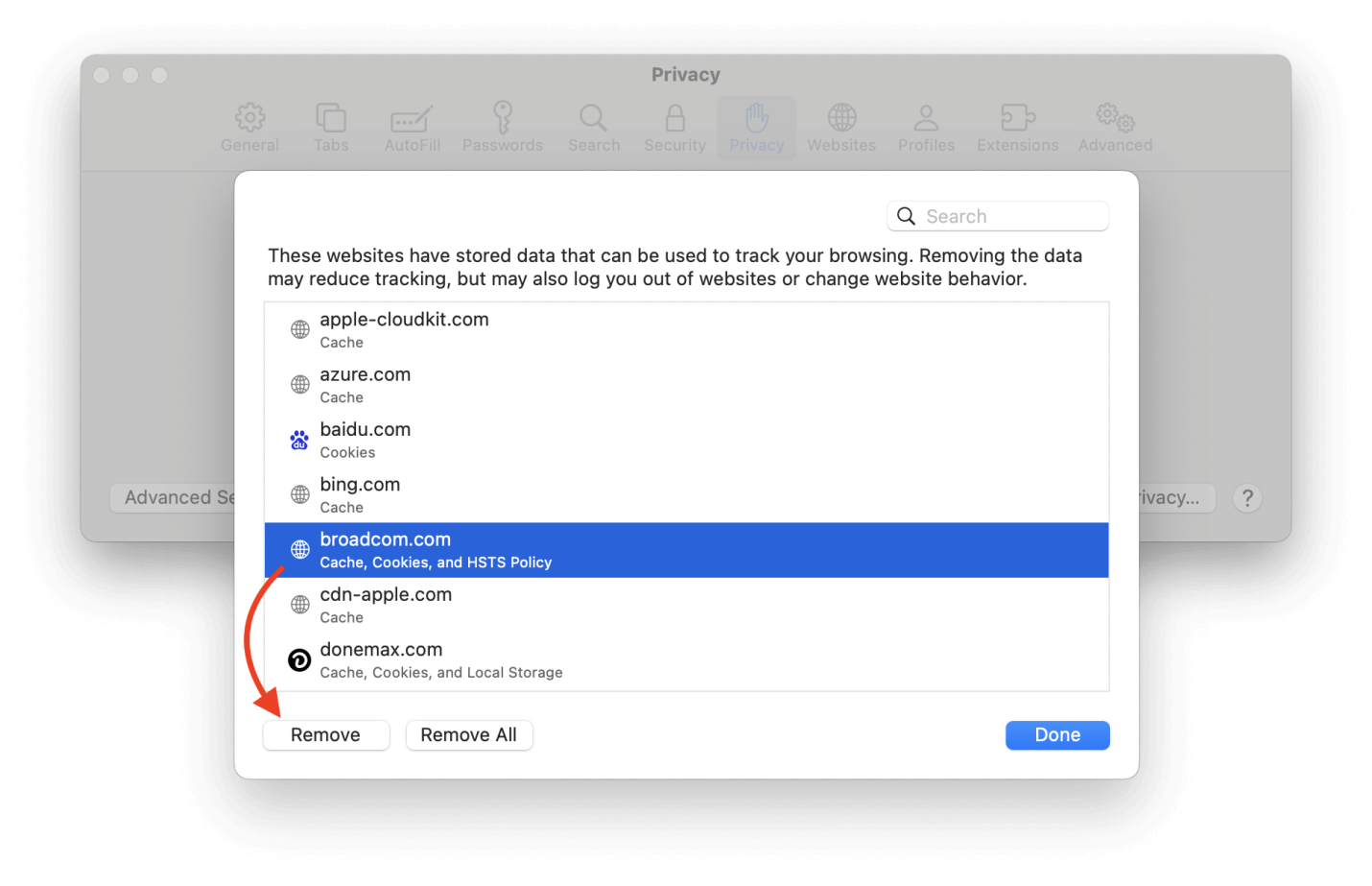Open the help question mark

click(1247, 497)
